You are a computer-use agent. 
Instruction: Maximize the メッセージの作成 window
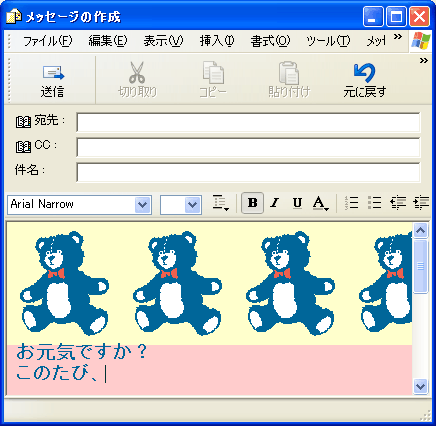click(396, 16)
